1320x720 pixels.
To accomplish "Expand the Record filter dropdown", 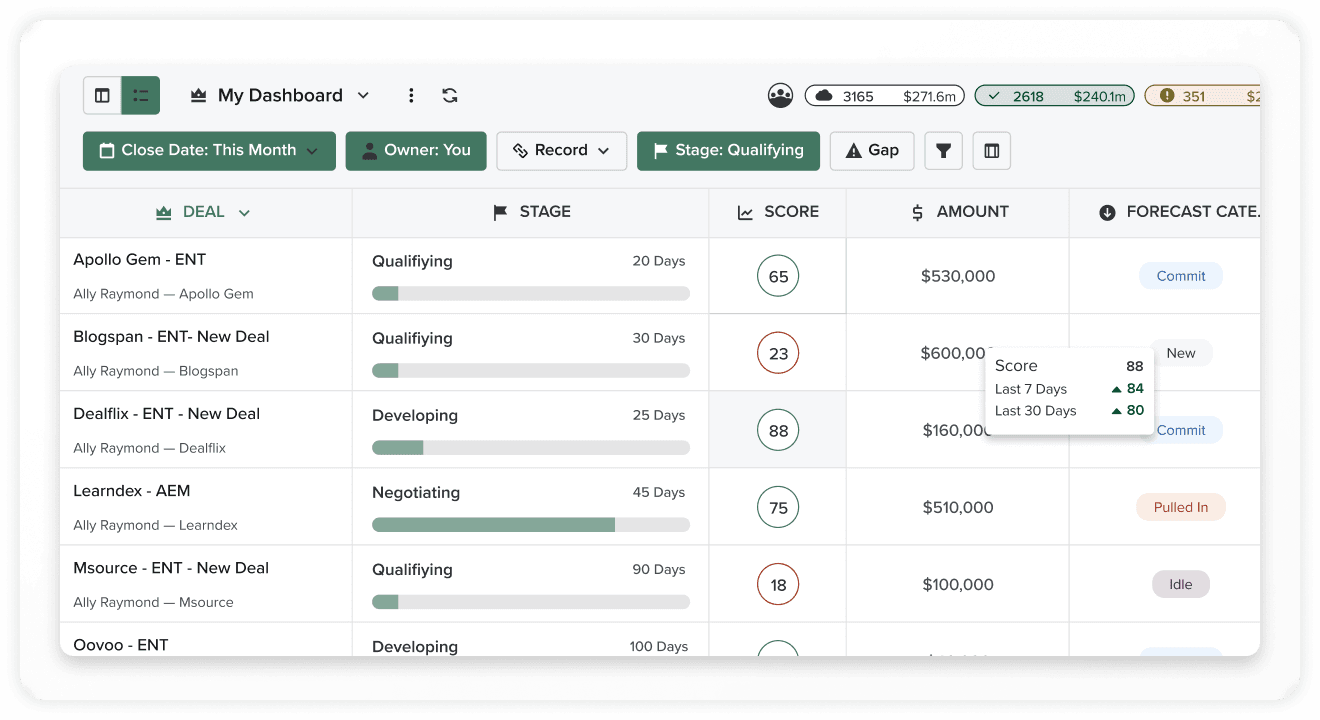I will pyautogui.click(x=561, y=150).
